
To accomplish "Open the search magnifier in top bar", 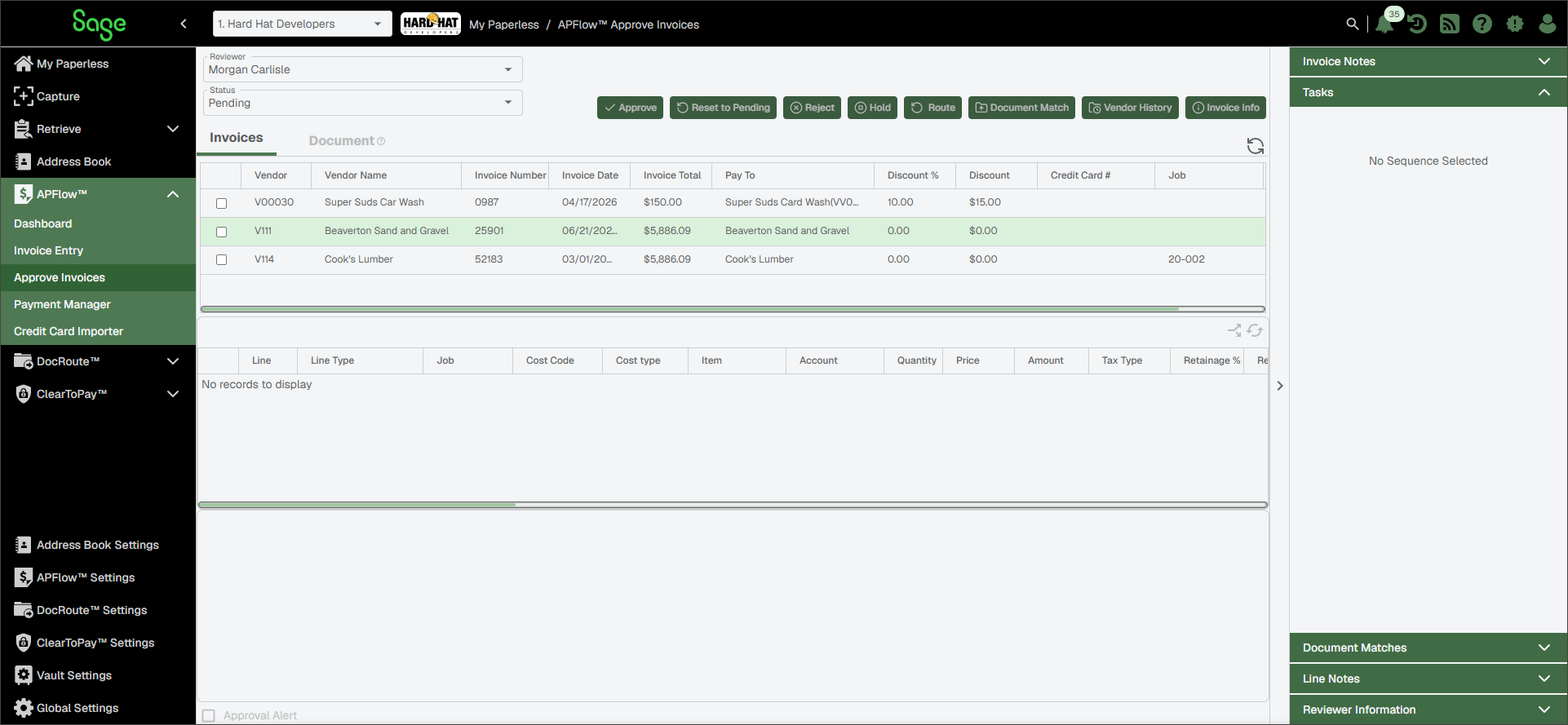I will [x=1353, y=24].
